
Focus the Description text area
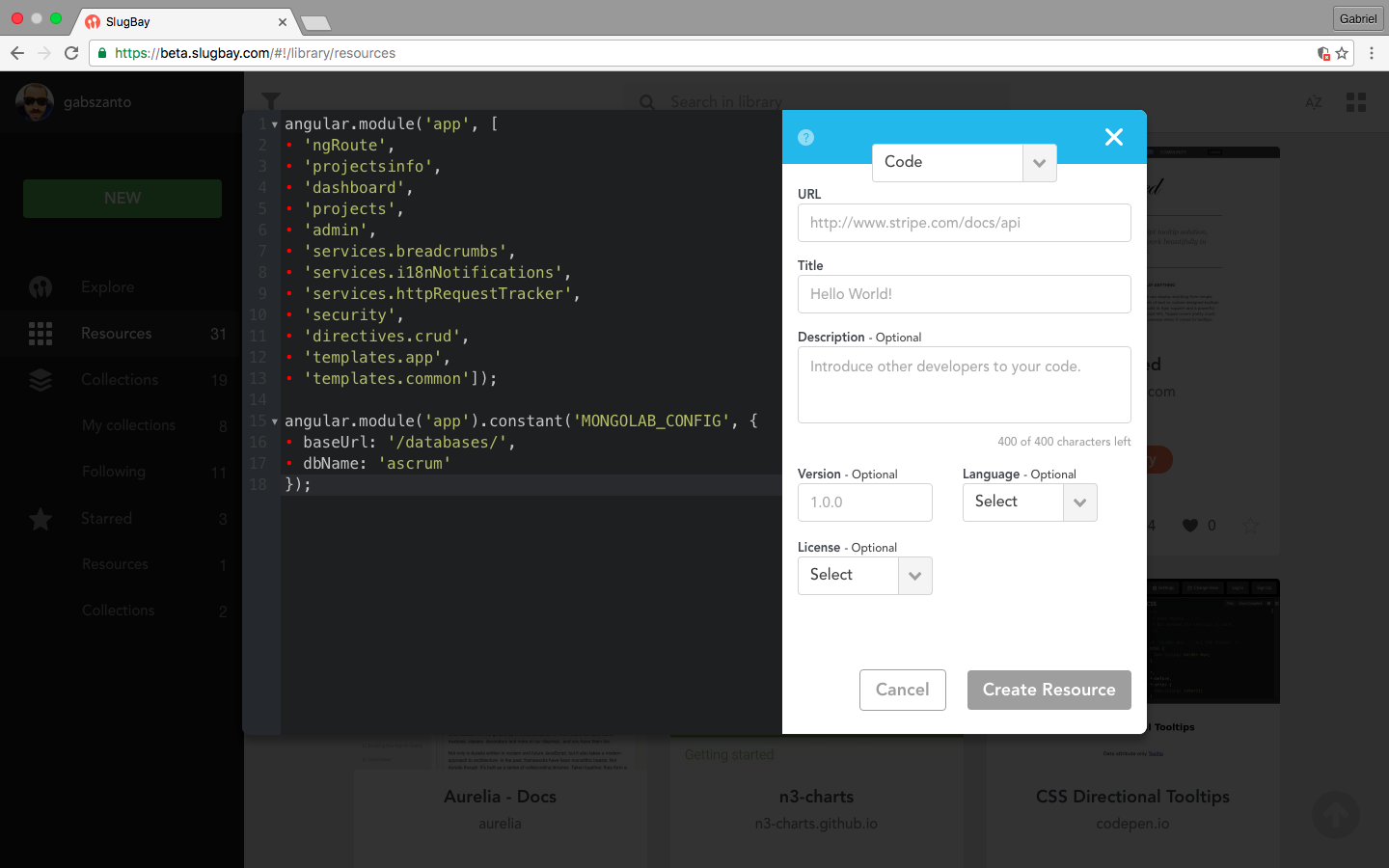[965, 385]
